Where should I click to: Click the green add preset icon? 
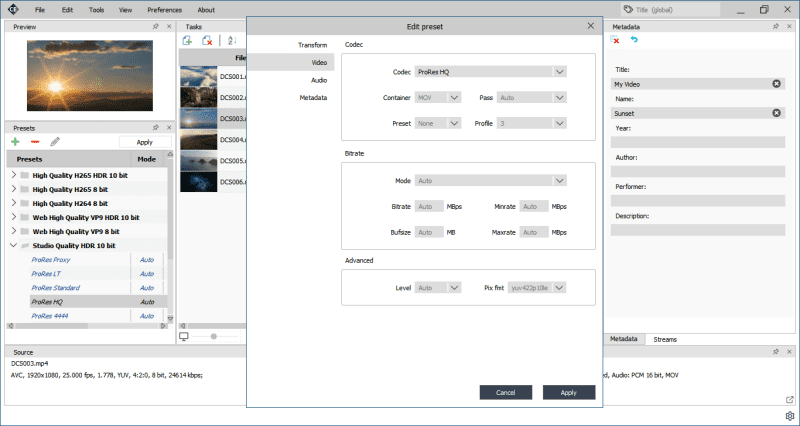point(16,142)
